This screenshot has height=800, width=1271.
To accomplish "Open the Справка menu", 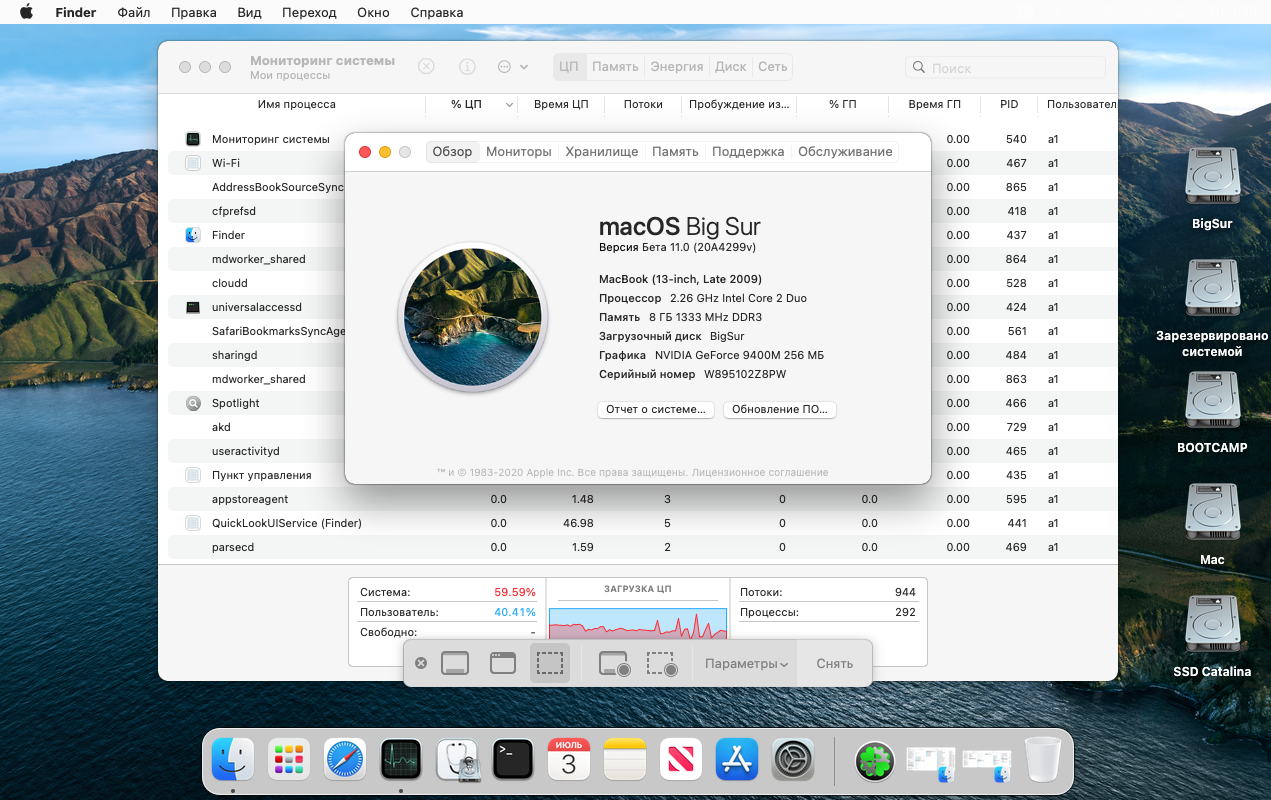I will (437, 13).
